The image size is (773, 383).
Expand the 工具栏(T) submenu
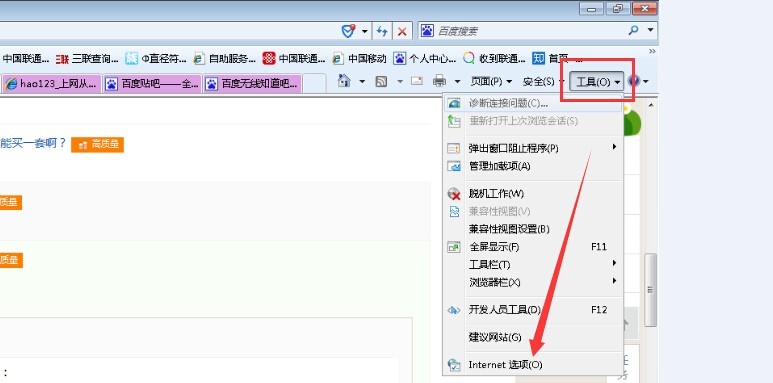pyautogui.click(x=533, y=264)
